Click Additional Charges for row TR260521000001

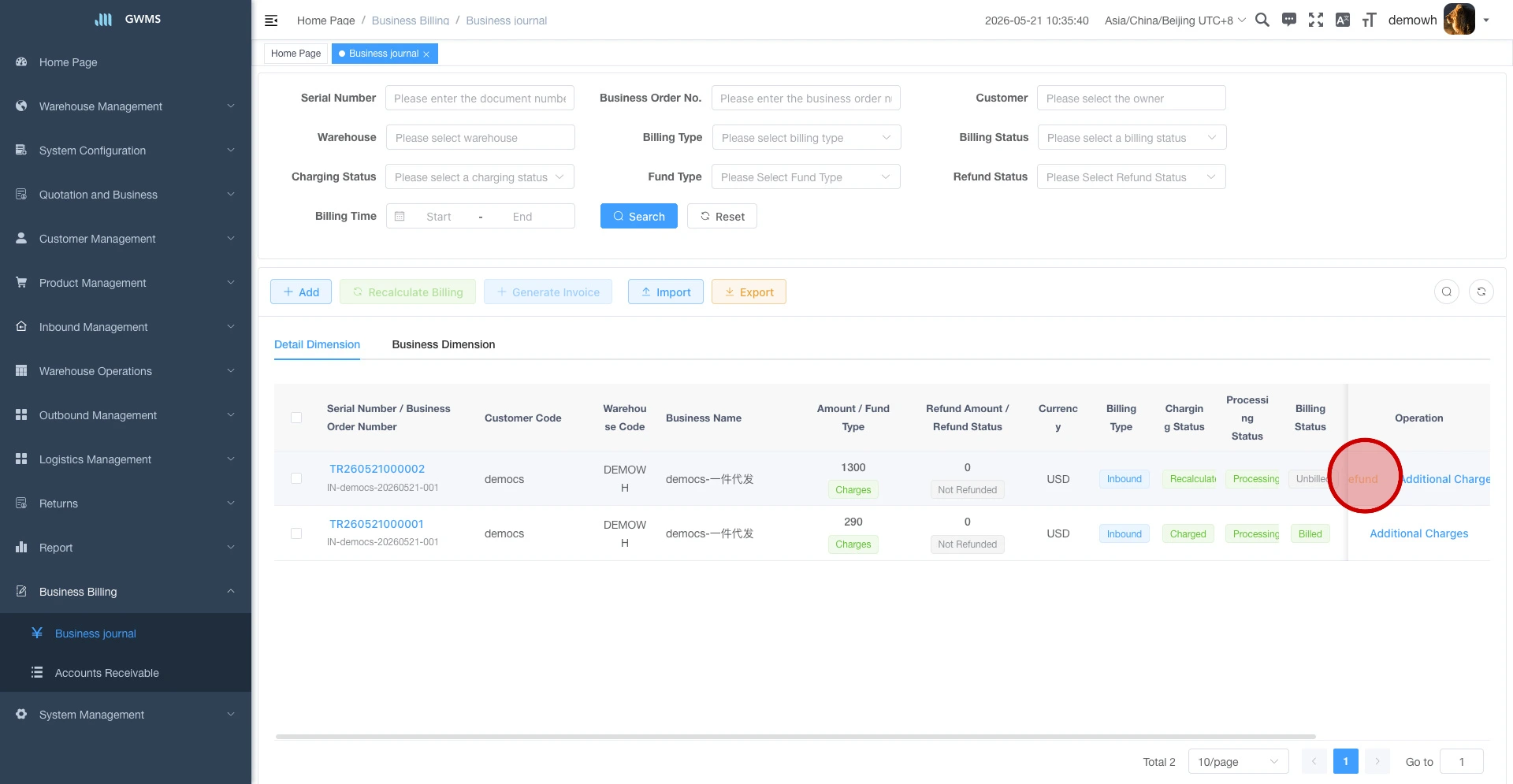(x=1419, y=533)
